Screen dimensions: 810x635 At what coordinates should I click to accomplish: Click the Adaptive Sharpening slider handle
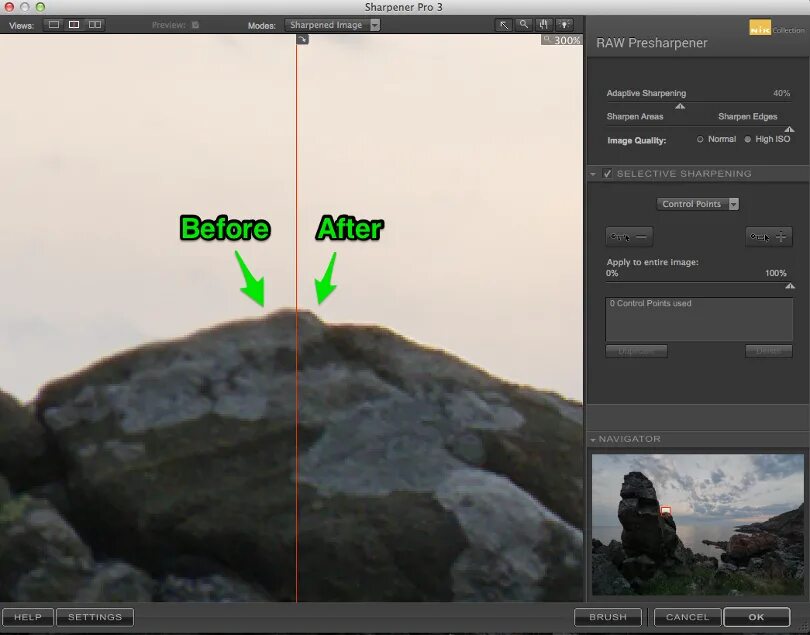pos(680,106)
